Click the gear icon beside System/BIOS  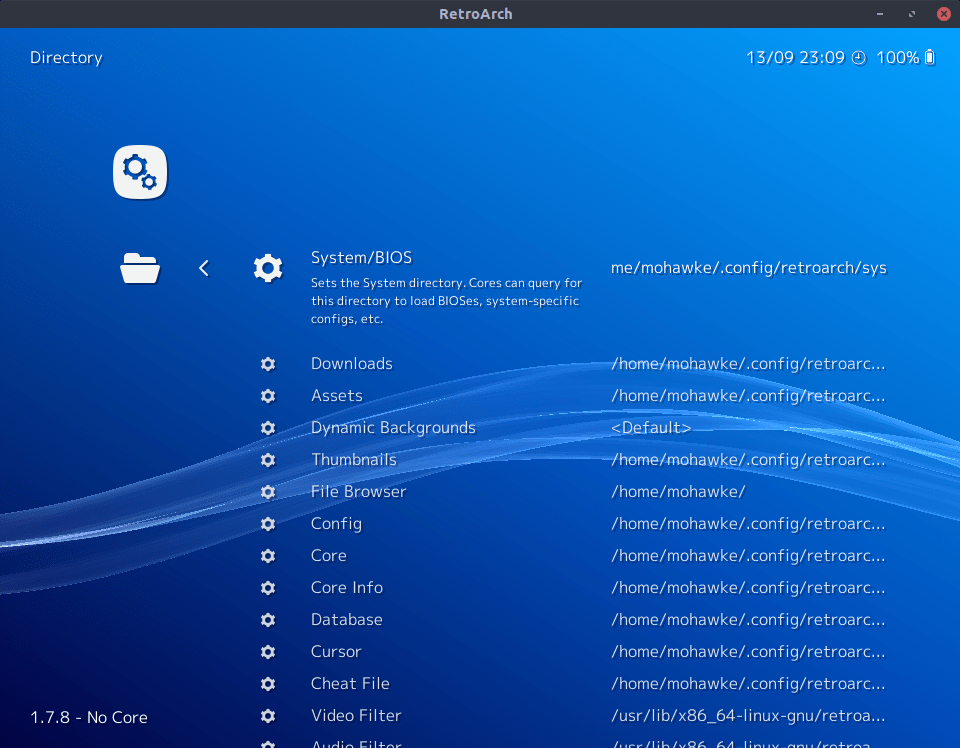pos(268,268)
